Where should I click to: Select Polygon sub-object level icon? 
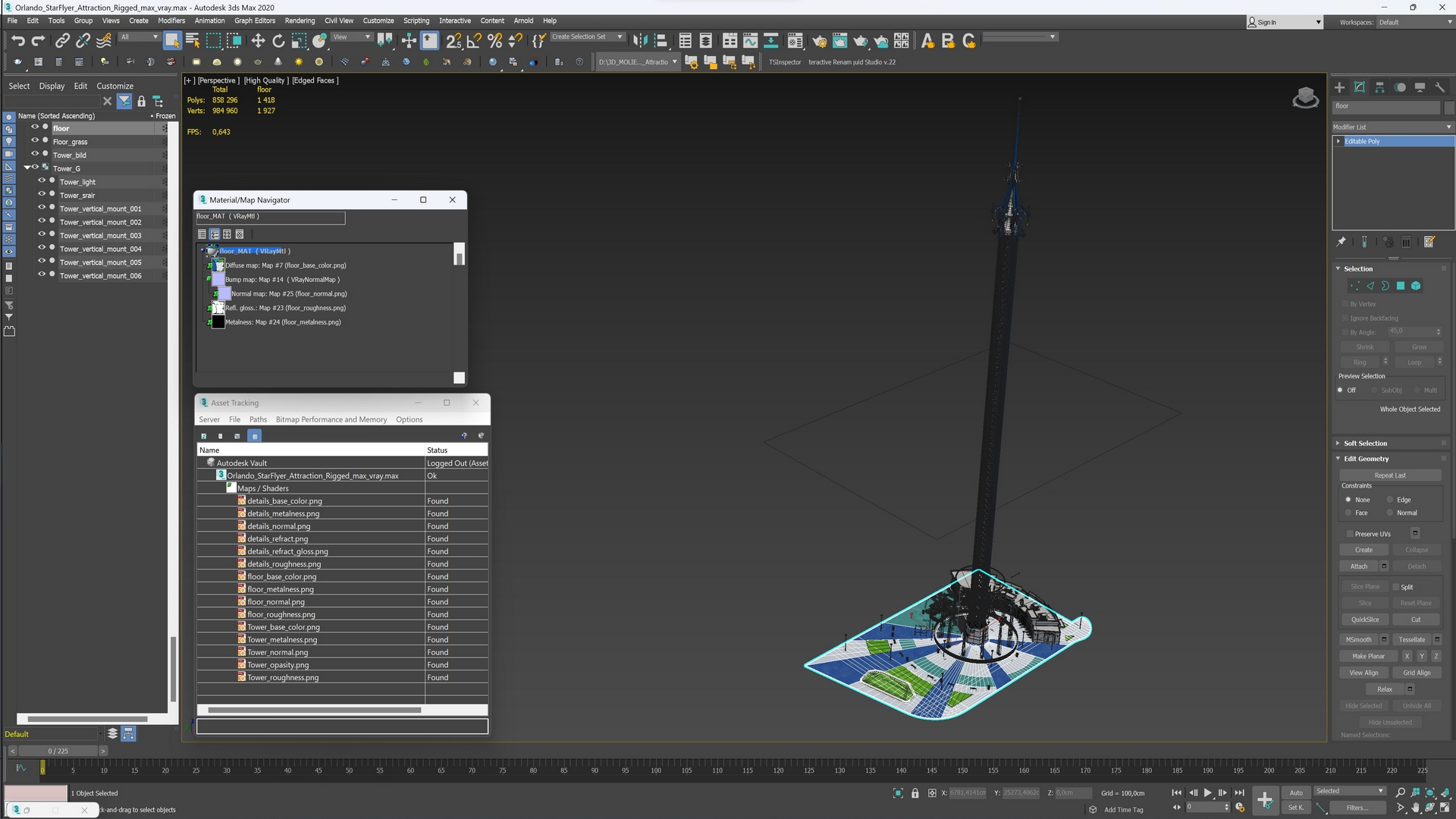click(1401, 286)
